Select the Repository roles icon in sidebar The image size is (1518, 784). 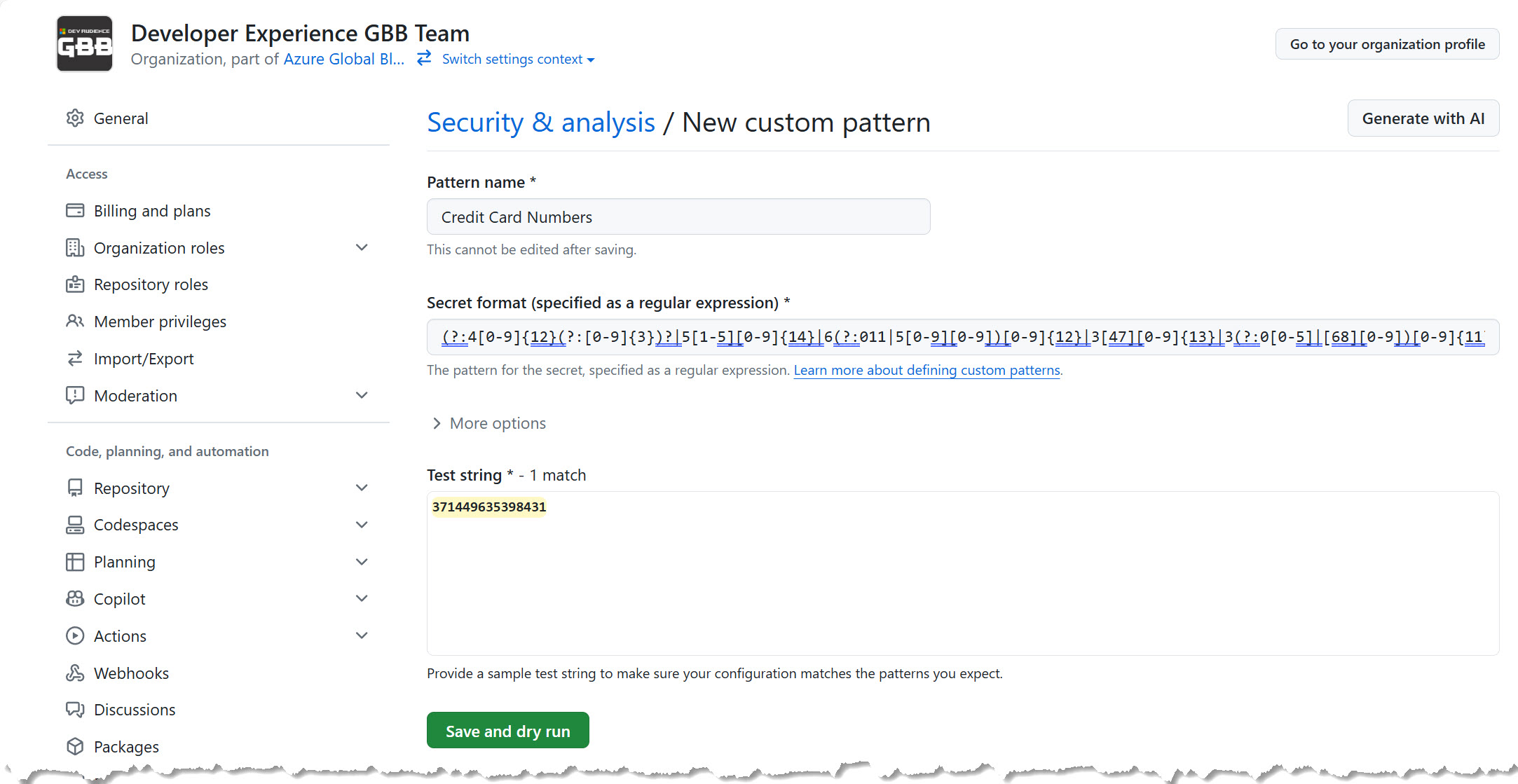click(76, 284)
